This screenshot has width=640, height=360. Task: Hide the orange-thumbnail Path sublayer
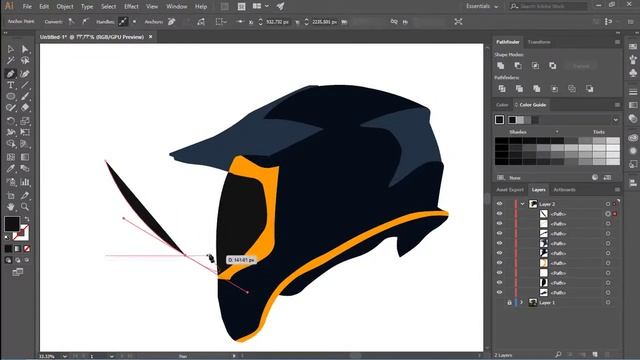499,263
